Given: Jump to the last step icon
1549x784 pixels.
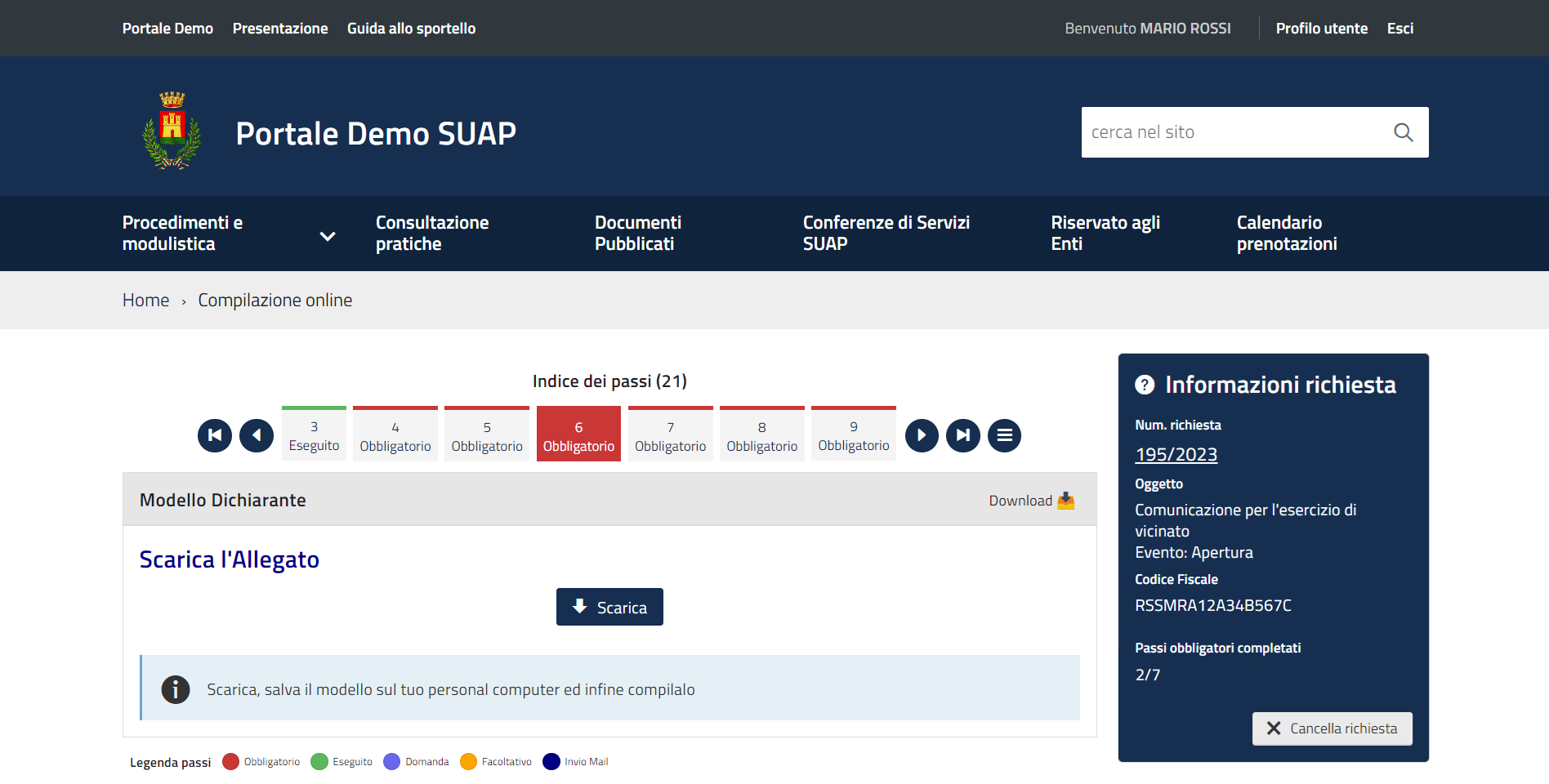Looking at the screenshot, I should pyautogui.click(x=963, y=435).
